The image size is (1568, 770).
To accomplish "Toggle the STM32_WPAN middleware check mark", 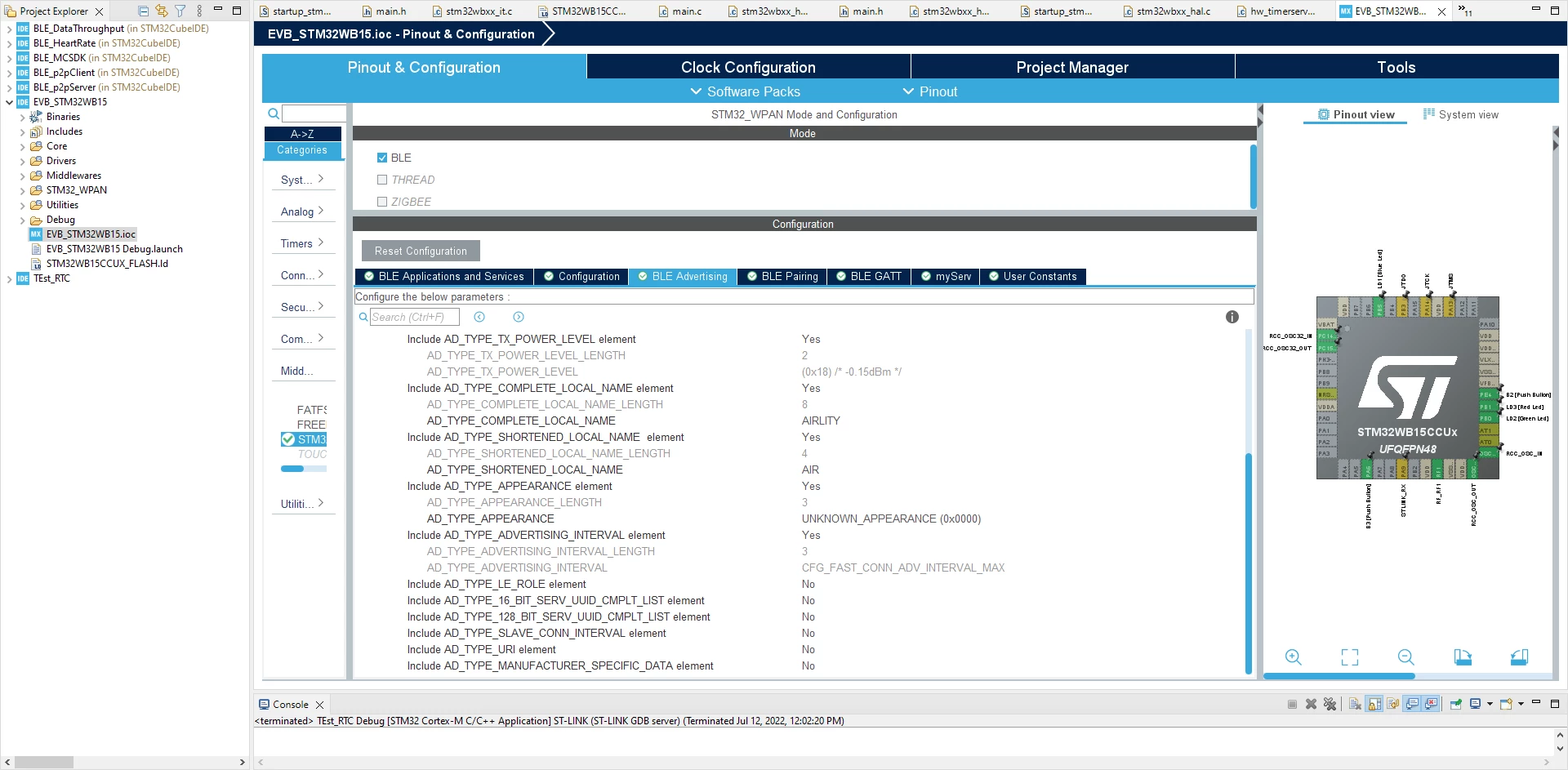I will coord(288,439).
